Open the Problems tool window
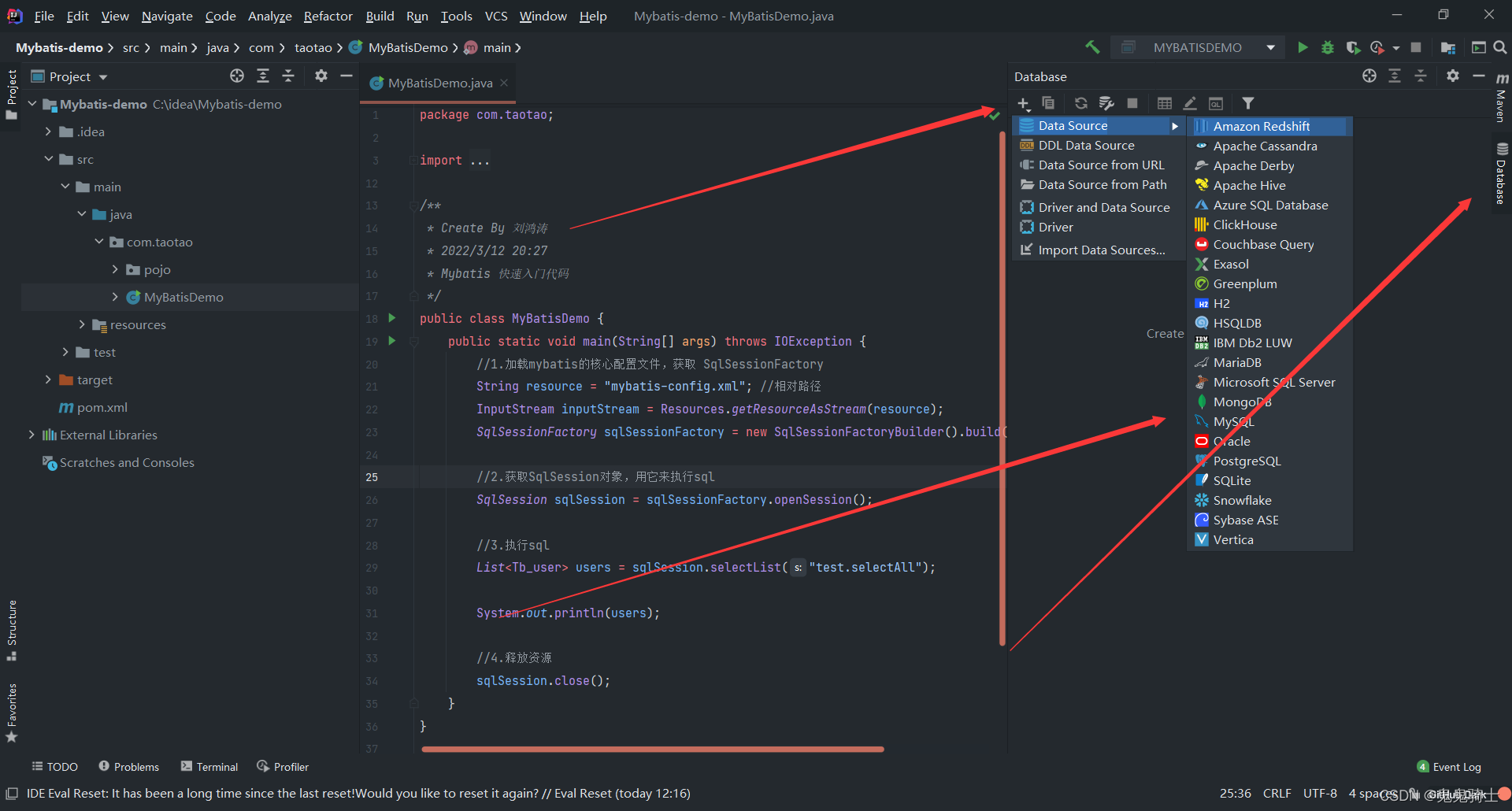 129,767
